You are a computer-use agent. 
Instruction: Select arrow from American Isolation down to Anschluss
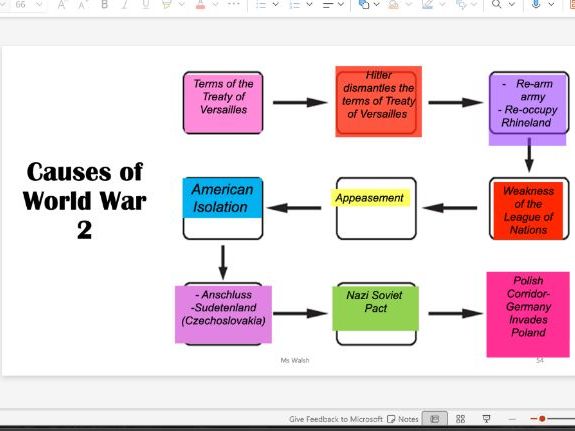223,263
